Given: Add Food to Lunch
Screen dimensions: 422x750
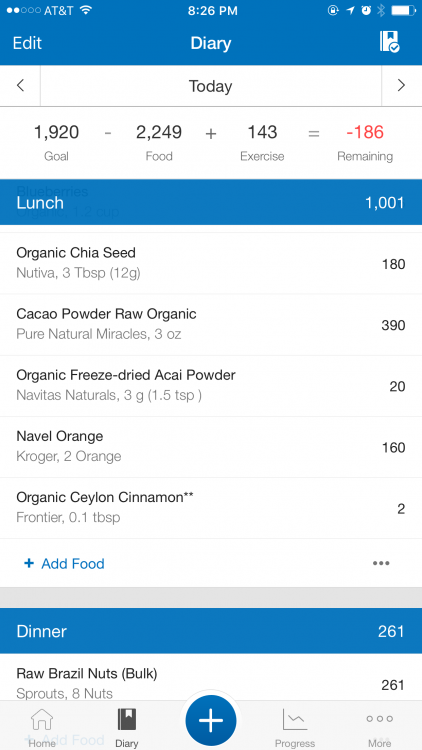Looking at the screenshot, I should click(64, 563).
